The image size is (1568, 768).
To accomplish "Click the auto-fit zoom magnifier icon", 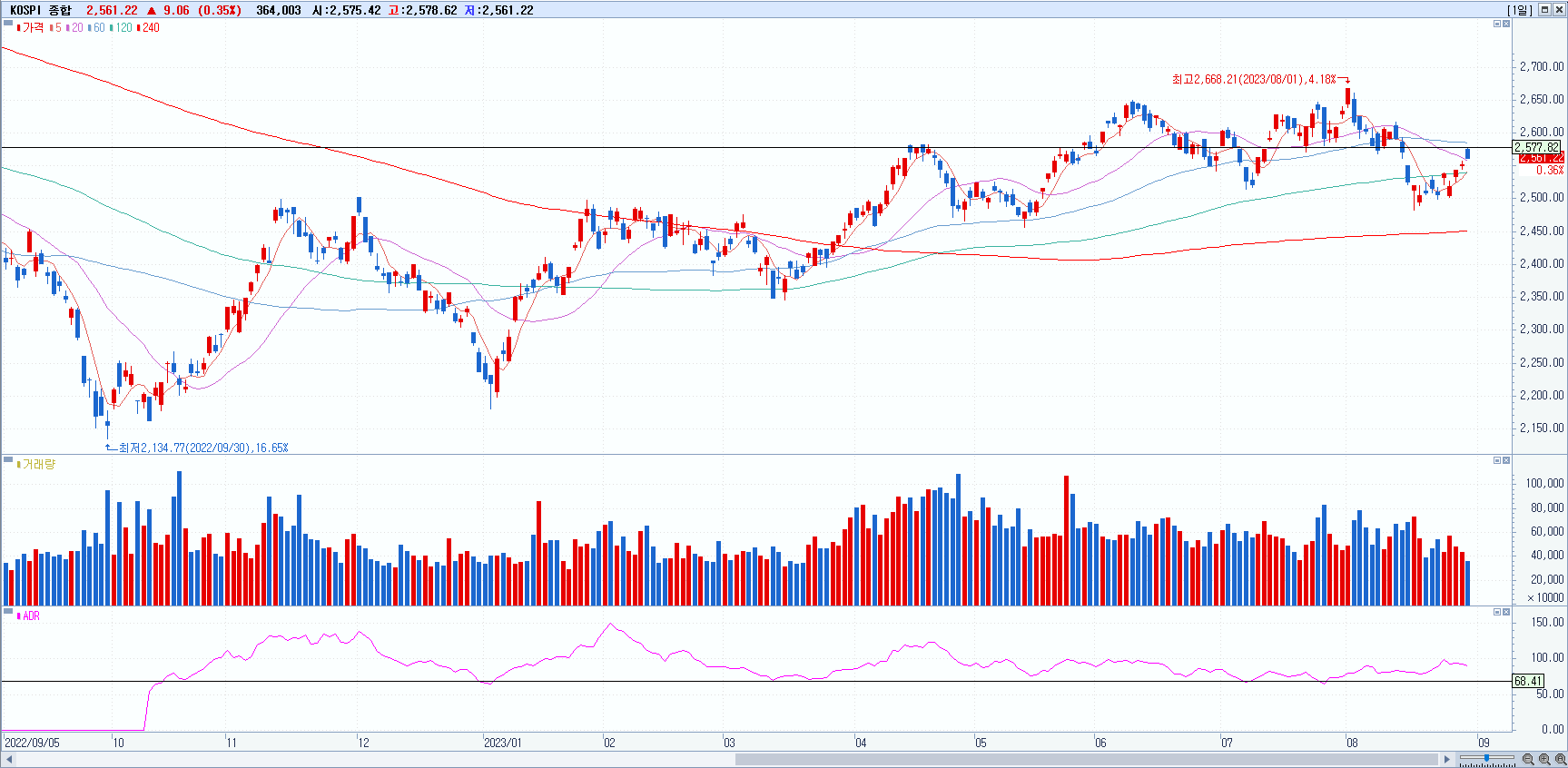I will [1560, 759].
